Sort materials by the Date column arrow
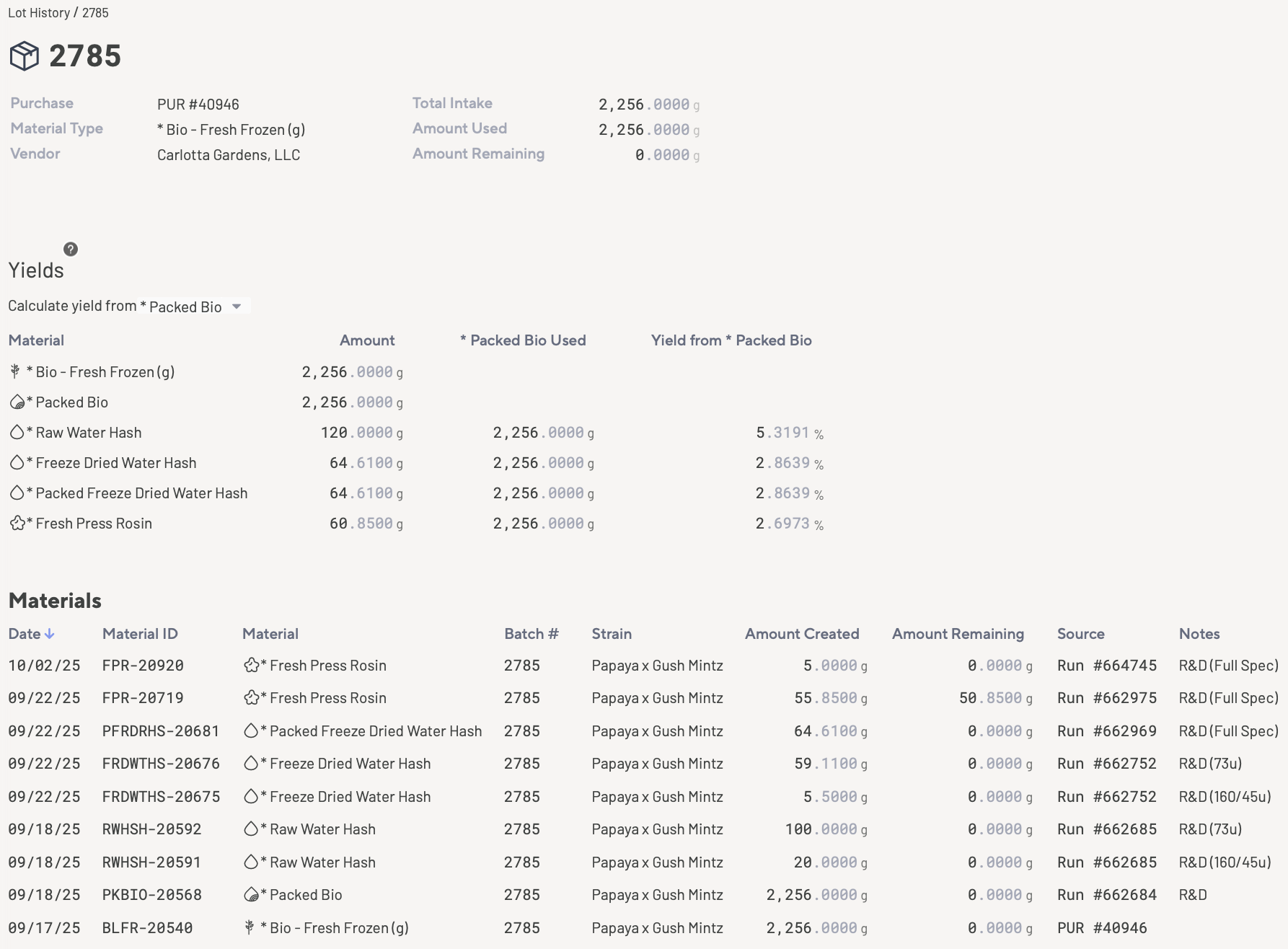 [49, 634]
